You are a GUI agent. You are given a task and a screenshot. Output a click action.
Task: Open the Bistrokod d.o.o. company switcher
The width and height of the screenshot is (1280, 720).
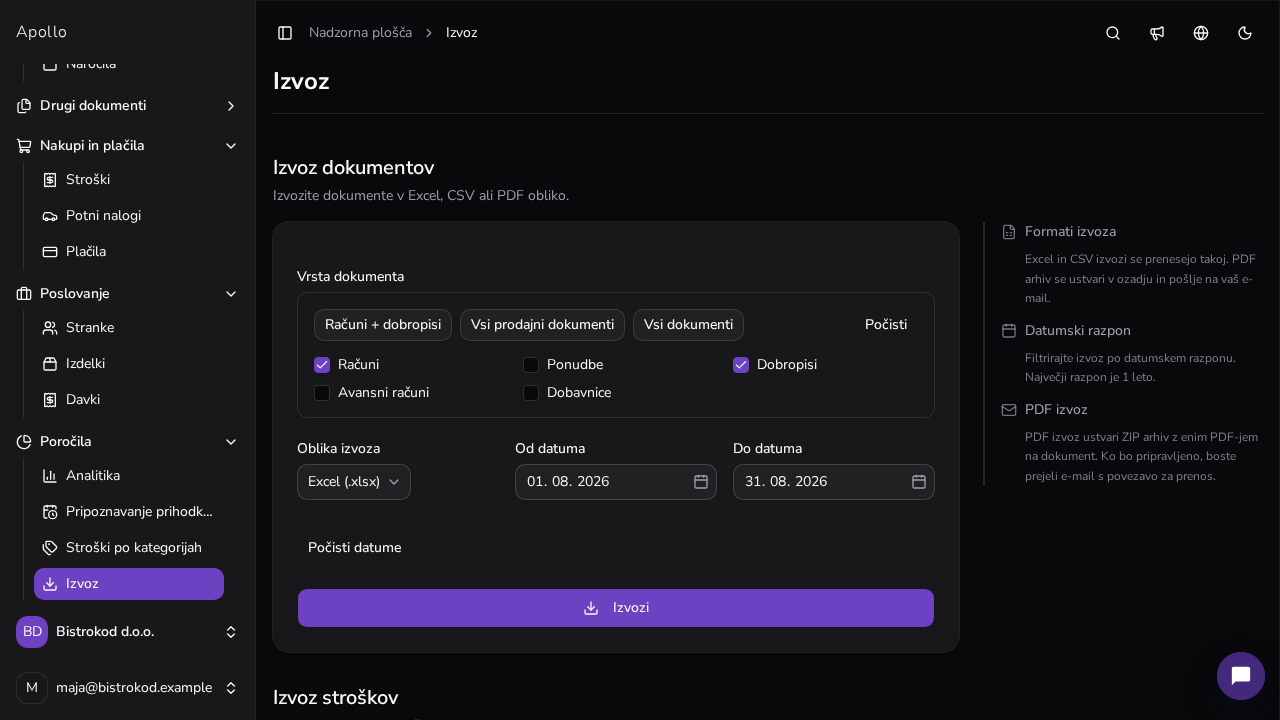[128, 632]
